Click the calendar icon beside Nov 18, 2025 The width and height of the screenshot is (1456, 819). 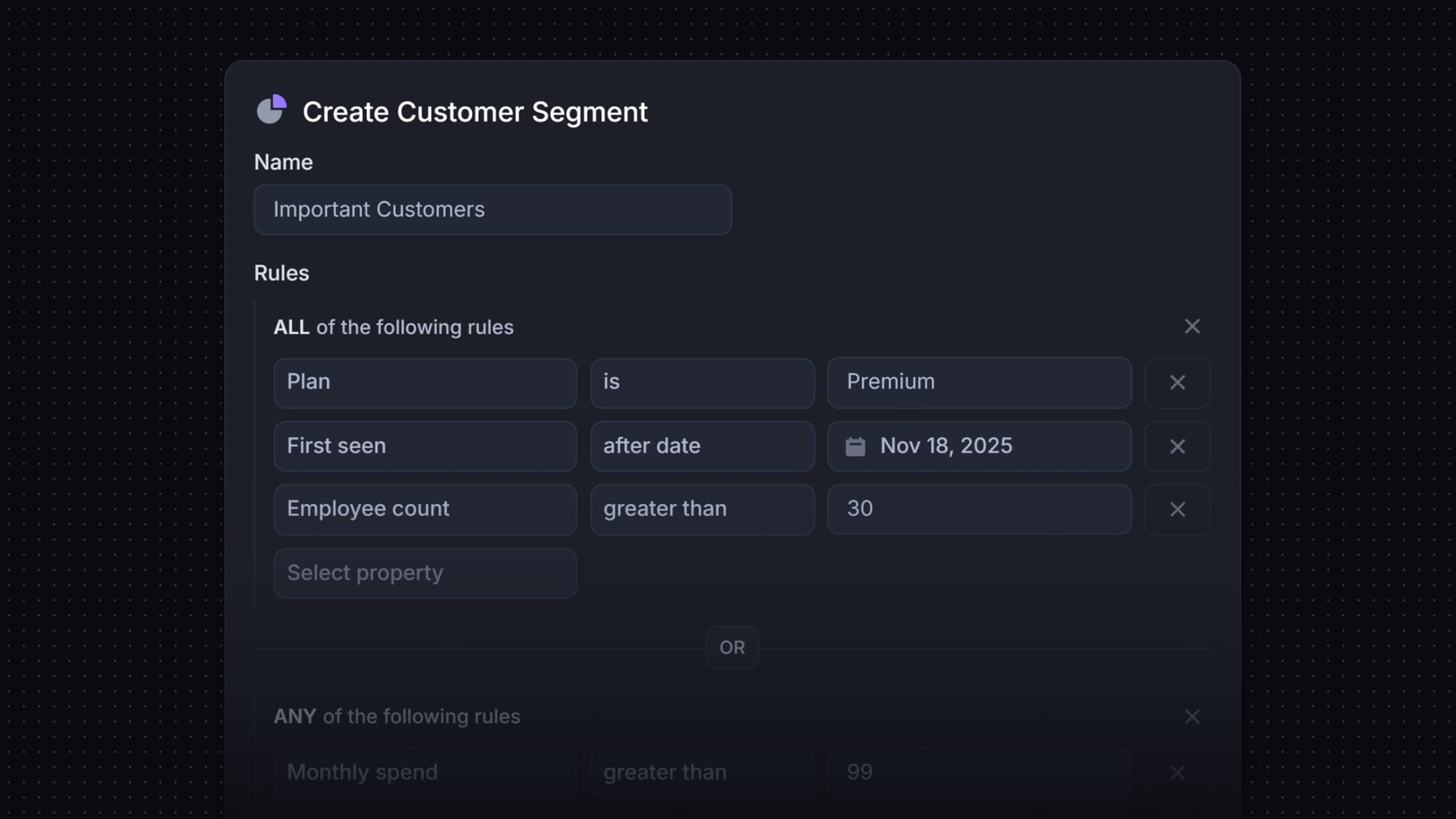857,446
